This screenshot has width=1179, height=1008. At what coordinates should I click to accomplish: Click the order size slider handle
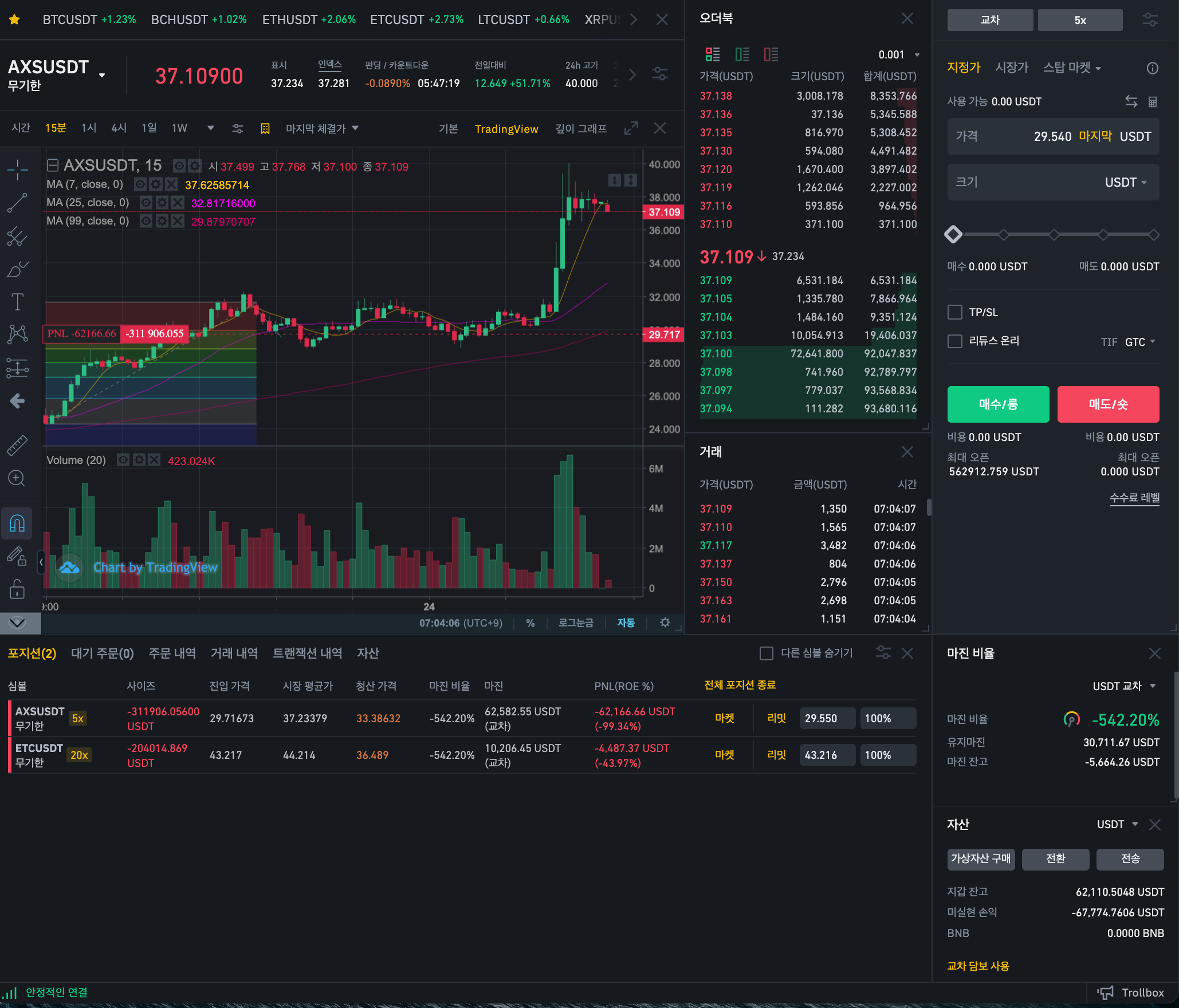pos(954,235)
